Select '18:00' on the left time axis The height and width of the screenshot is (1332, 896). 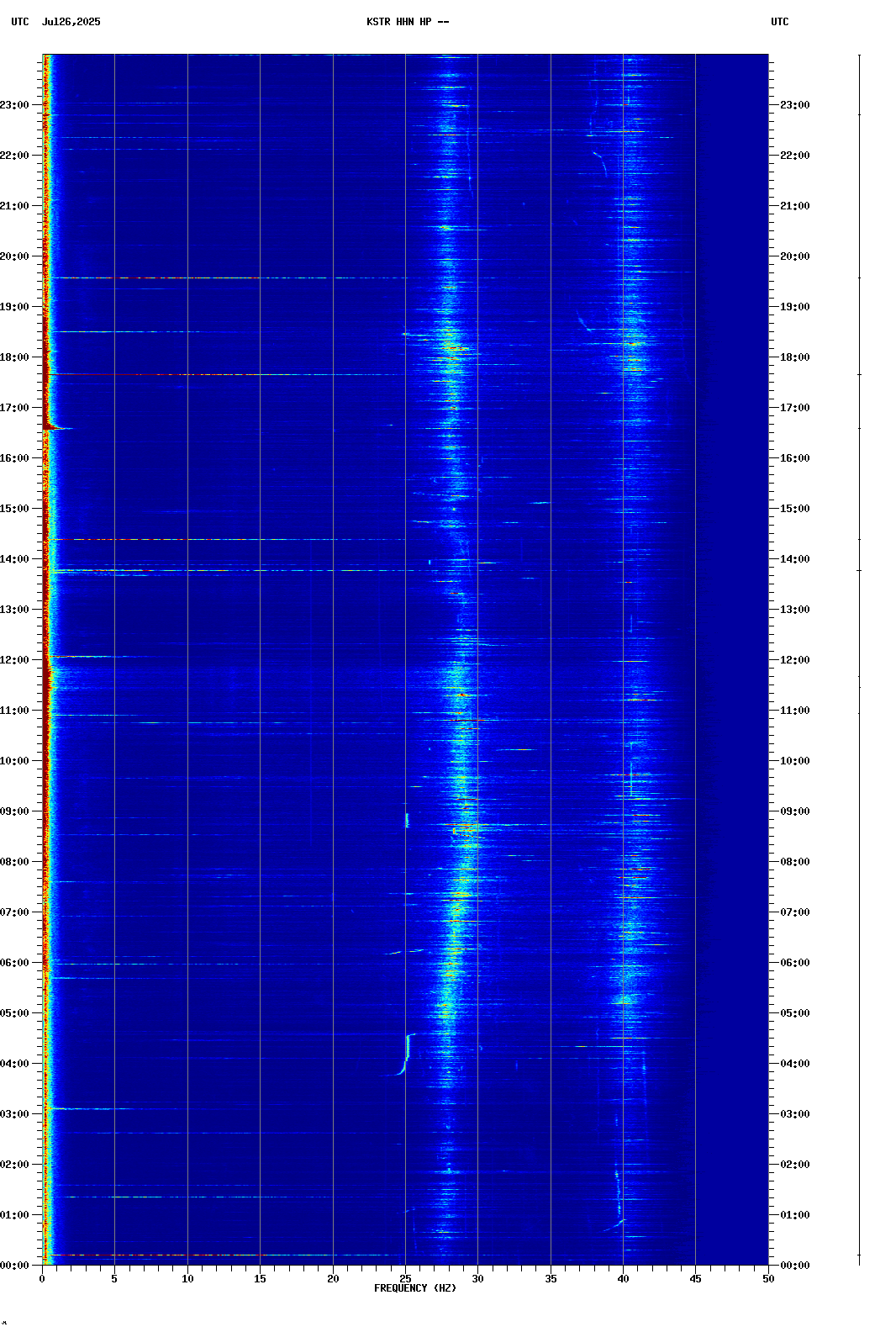(x=14, y=357)
